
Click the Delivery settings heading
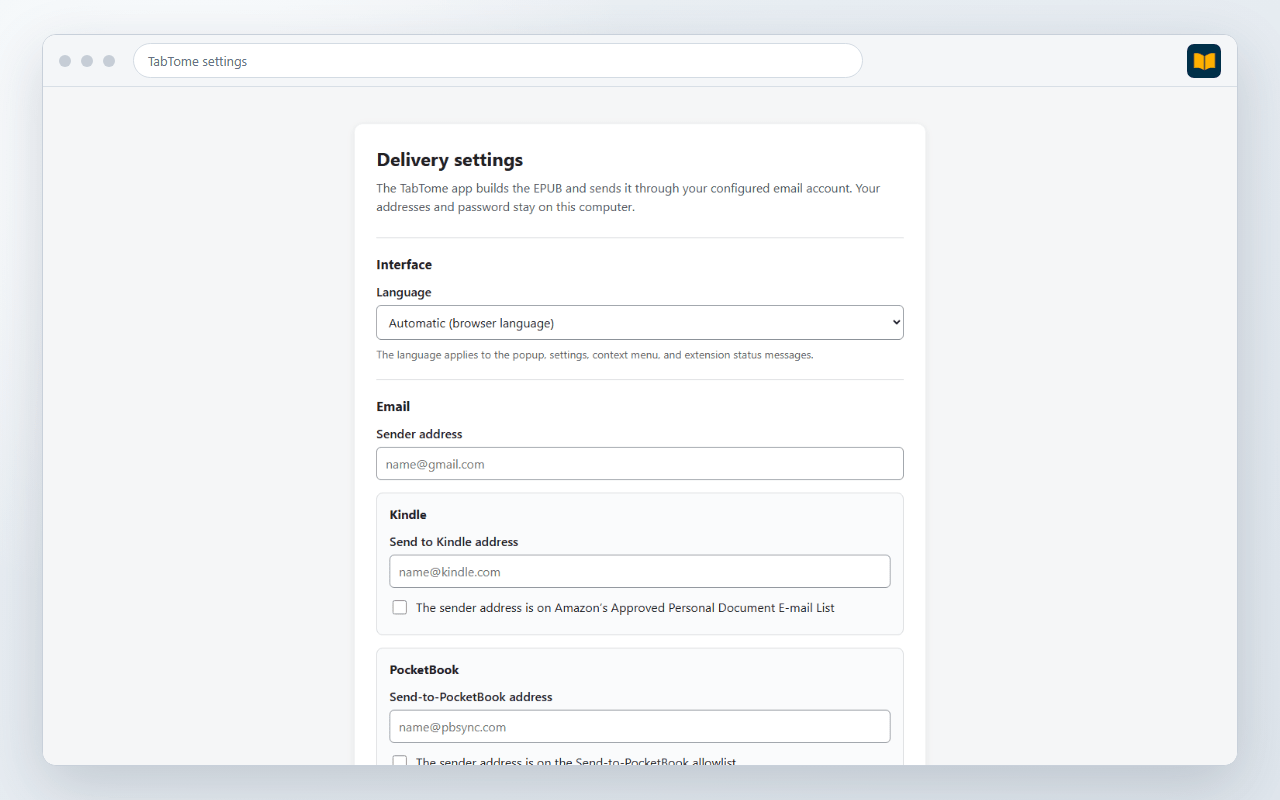click(450, 160)
